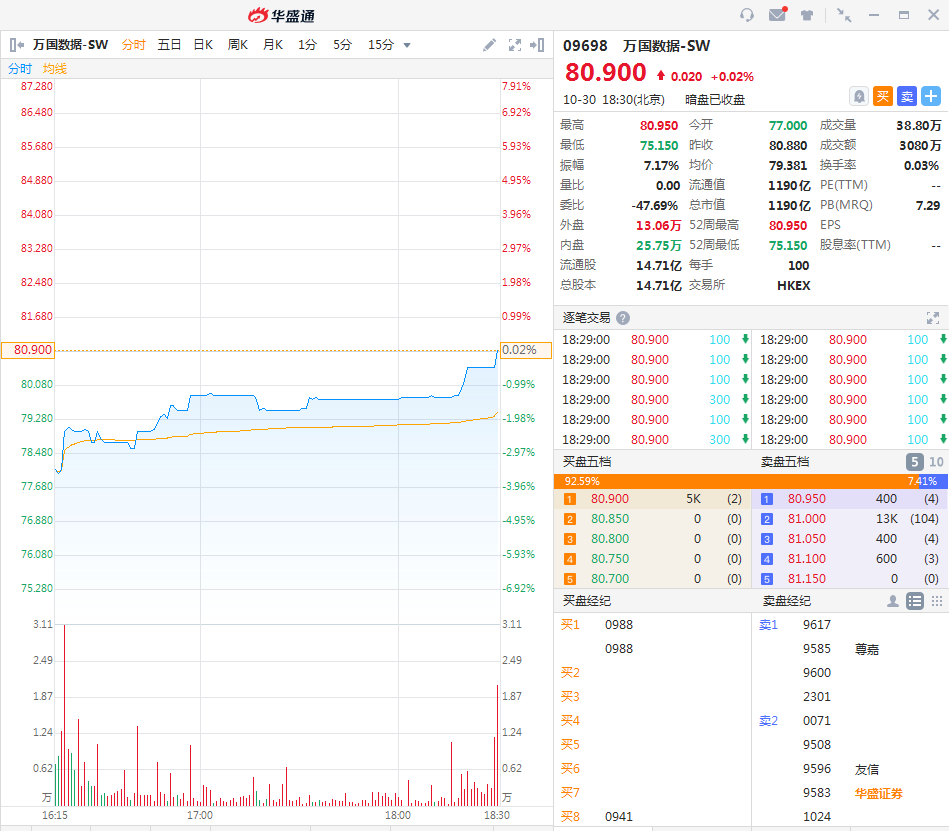Set a price alert bell
Viewport: 949px width, 831px height.
point(859,96)
